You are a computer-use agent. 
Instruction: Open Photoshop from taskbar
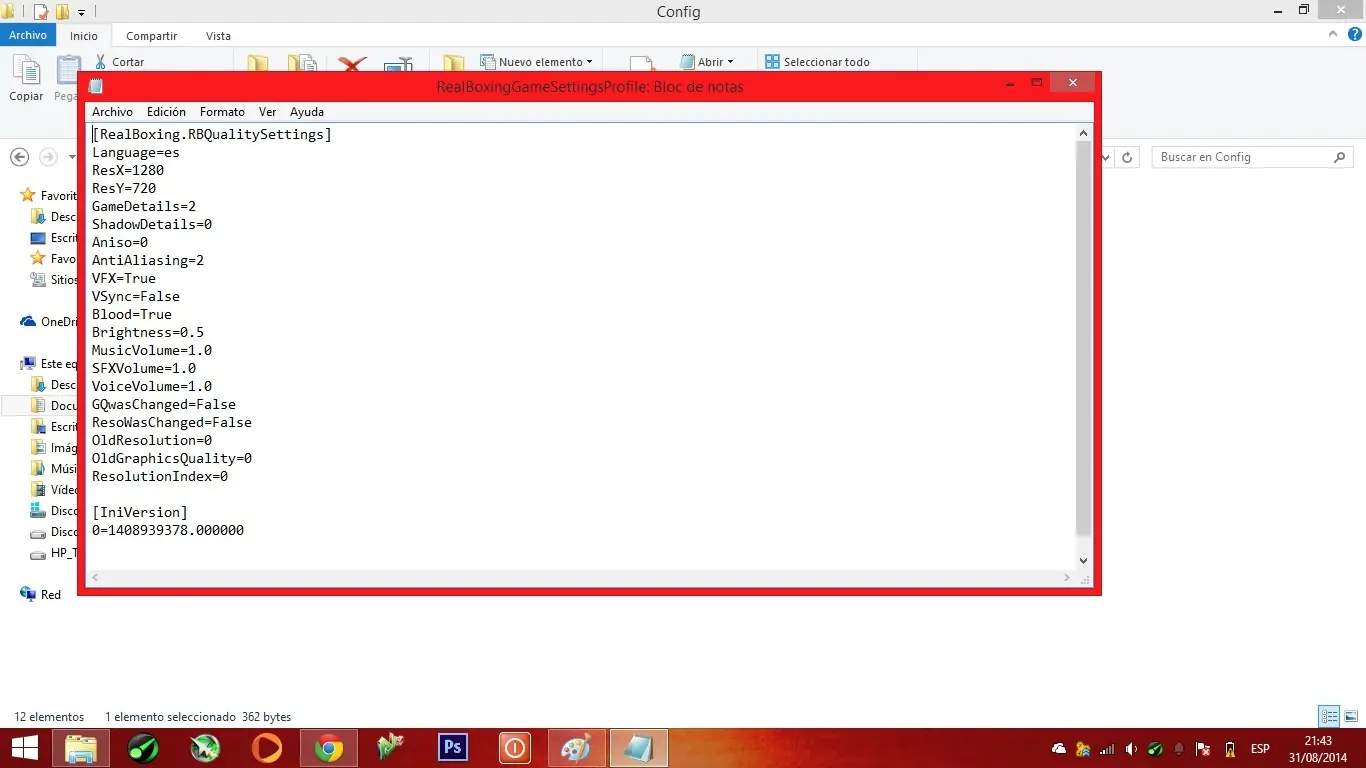pos(453,748)
